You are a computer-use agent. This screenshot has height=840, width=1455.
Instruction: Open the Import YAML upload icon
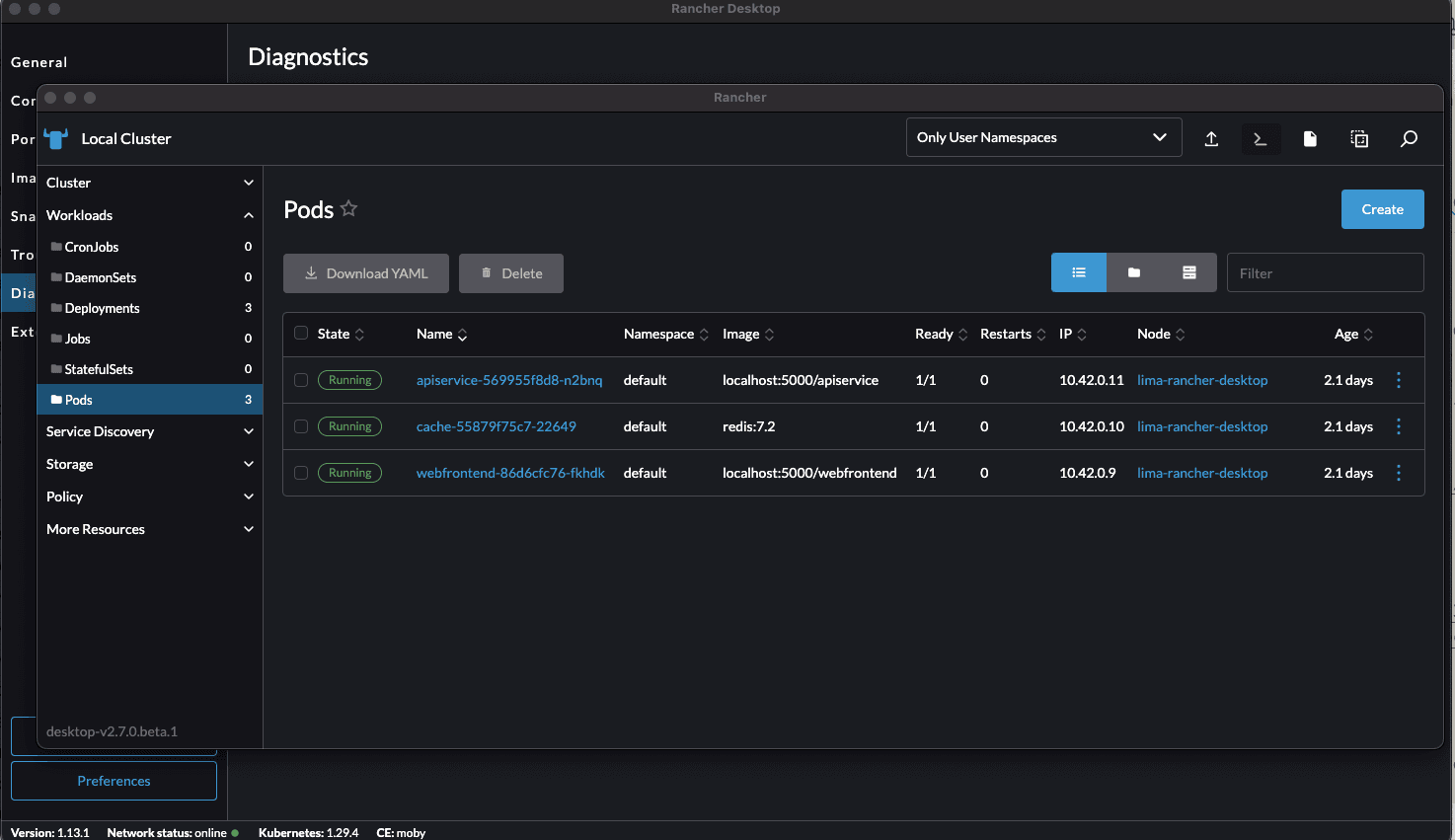point(1211,139)
